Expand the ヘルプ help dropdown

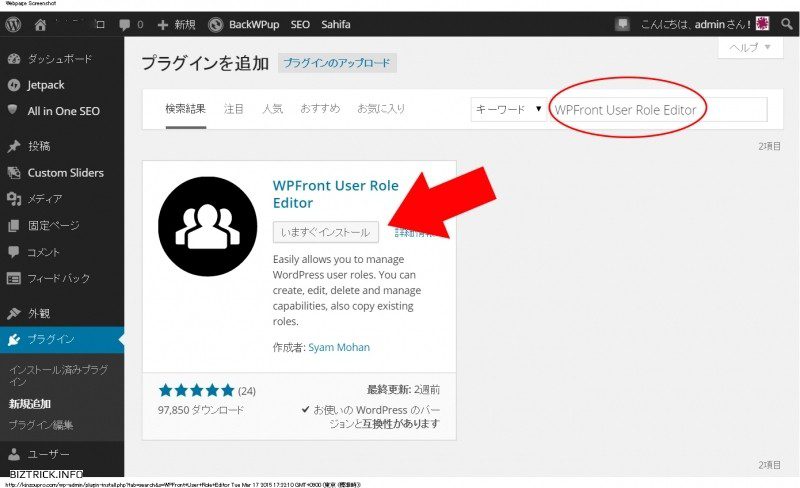pos(750,47)
